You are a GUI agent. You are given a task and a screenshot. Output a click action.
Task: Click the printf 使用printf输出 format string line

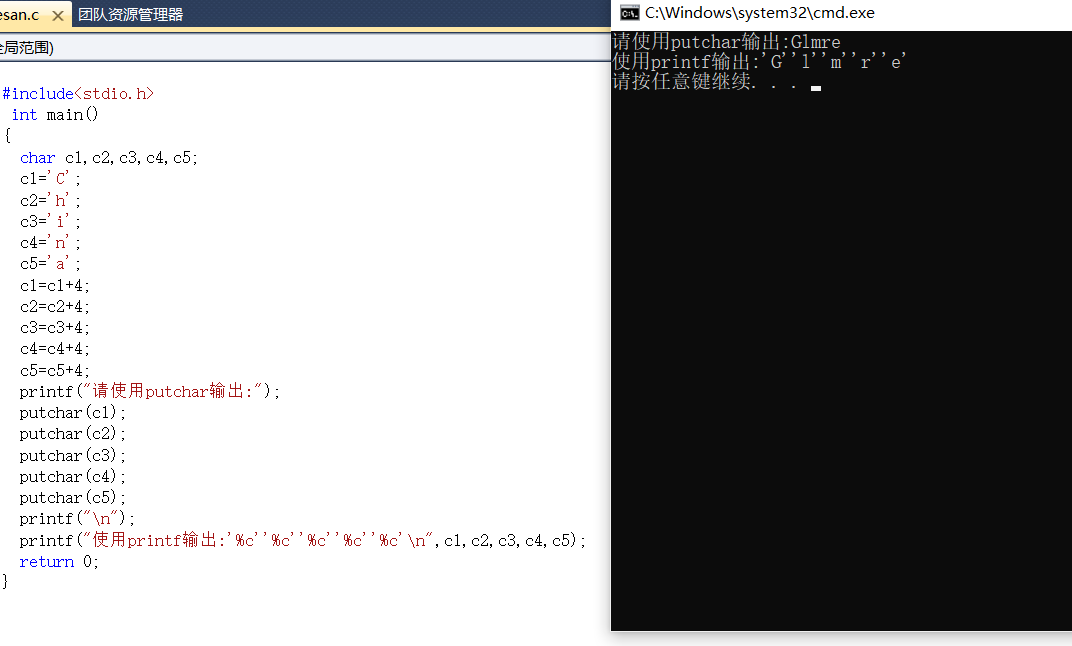point(303,540)
